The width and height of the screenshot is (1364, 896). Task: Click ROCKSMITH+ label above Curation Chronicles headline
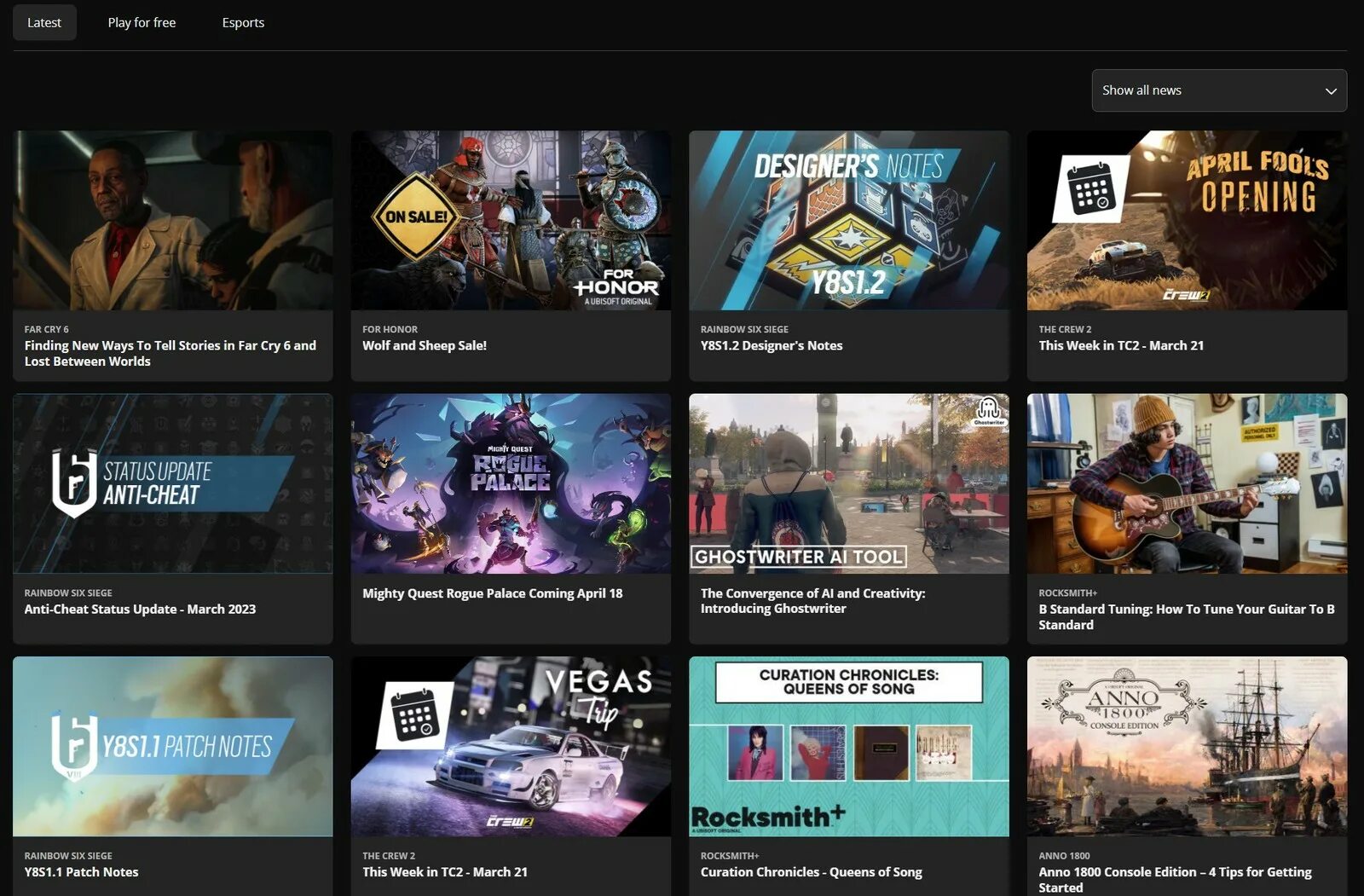pos(730,856)
